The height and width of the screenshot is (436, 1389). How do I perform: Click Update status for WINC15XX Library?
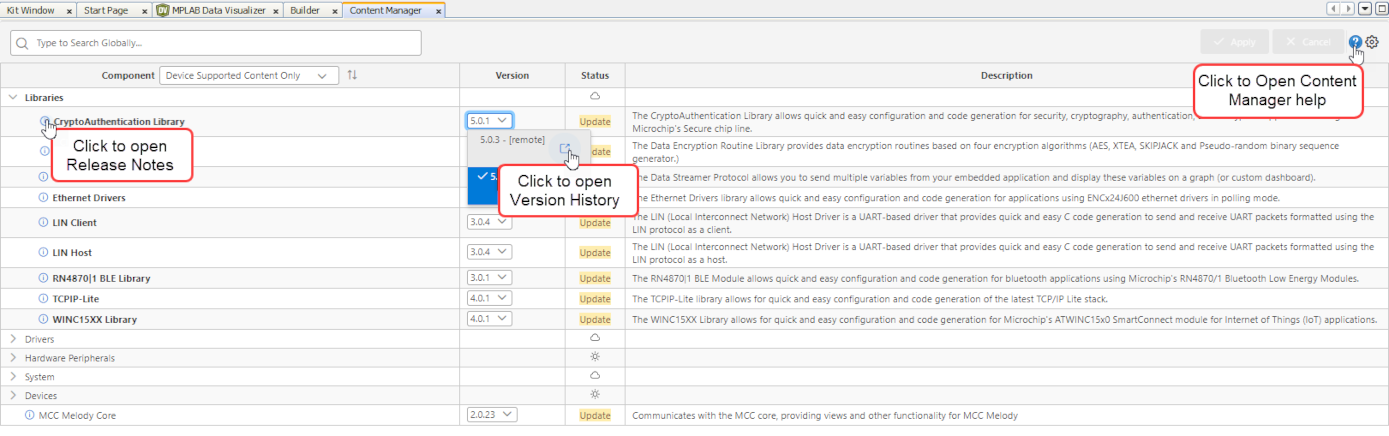tap(595, 320)
